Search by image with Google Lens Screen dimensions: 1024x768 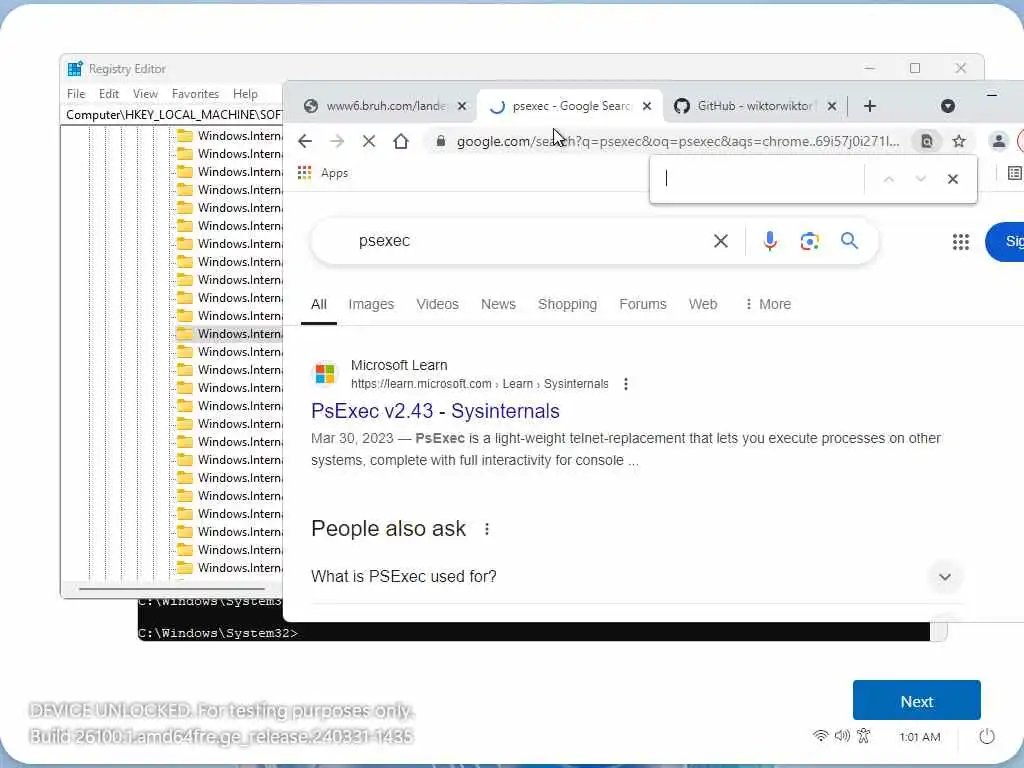[810, 241]
